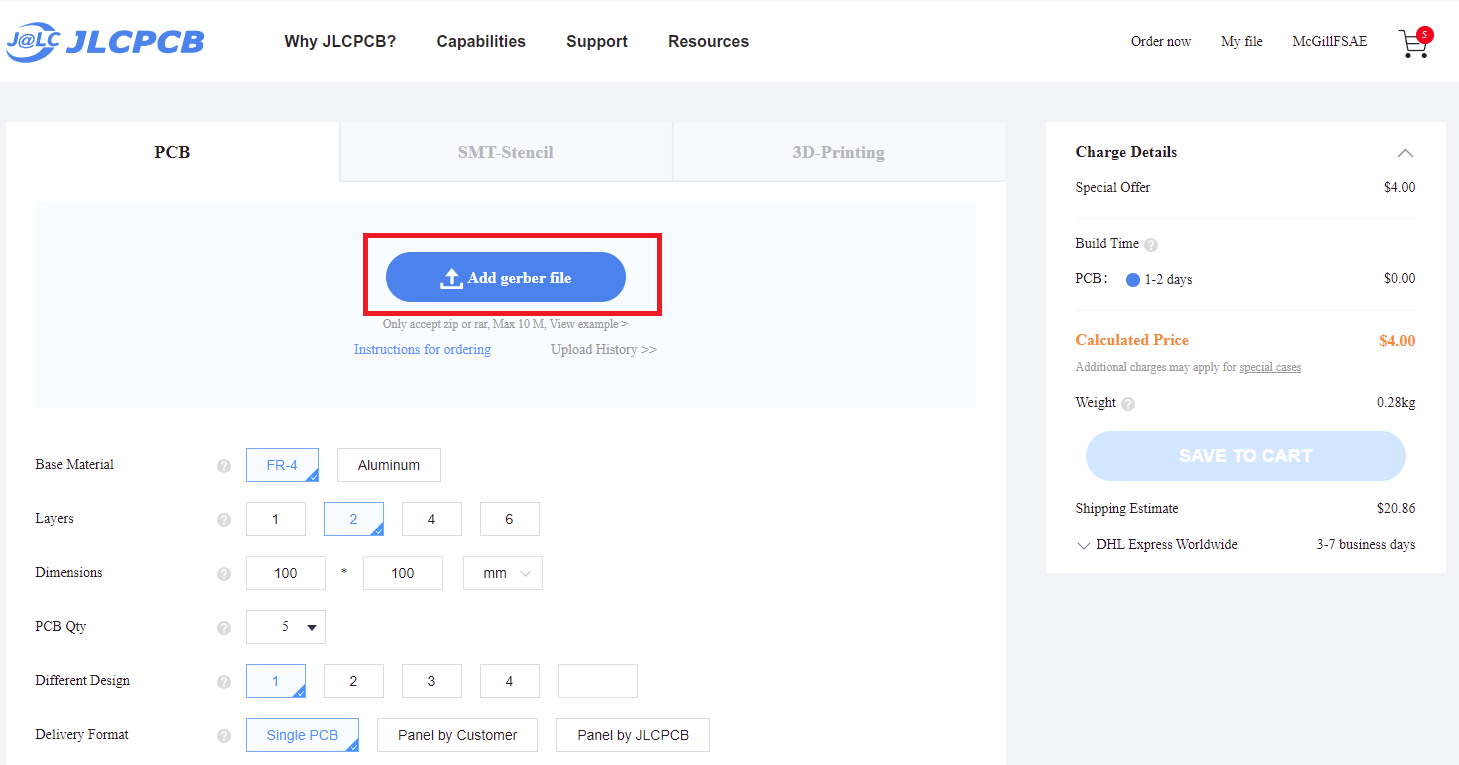Image resolution: width=1459 pixels, height=765 pixels.
Task: Click the Calculated Price $4.00 value
Action: [1397, 341]
